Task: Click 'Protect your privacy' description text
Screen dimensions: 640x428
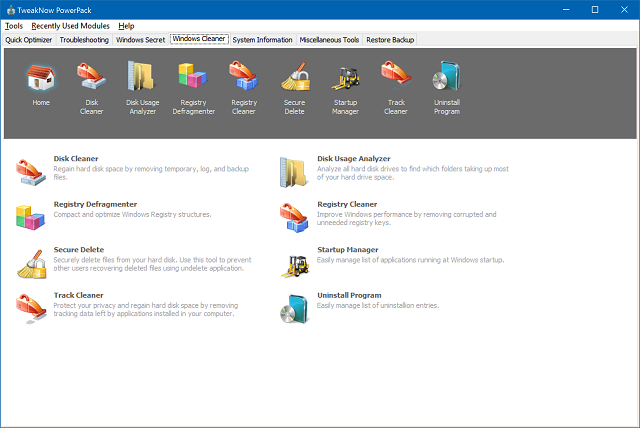Action: (x=146, y=310)
